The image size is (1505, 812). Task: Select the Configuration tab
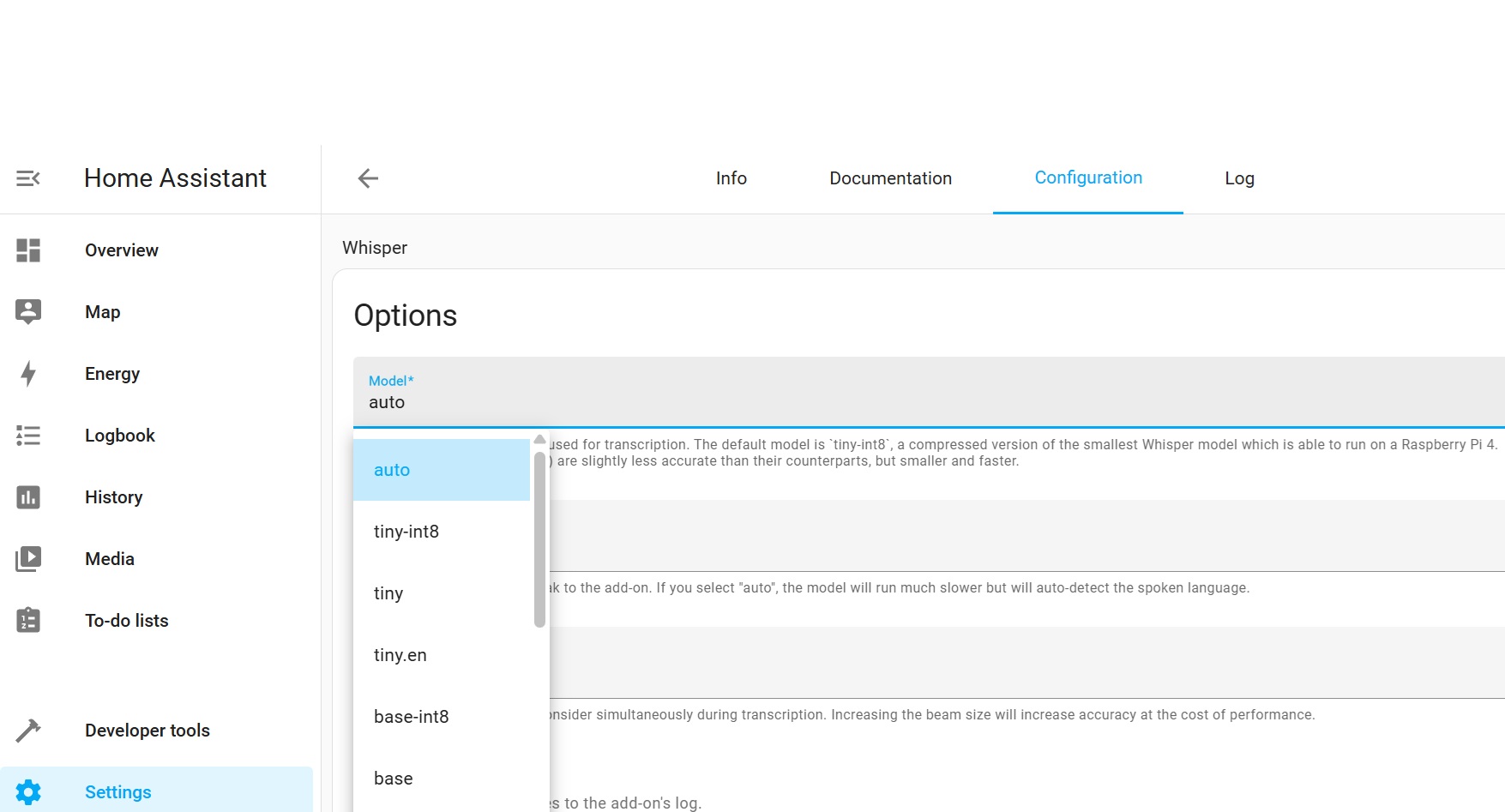coord(1088,178)
